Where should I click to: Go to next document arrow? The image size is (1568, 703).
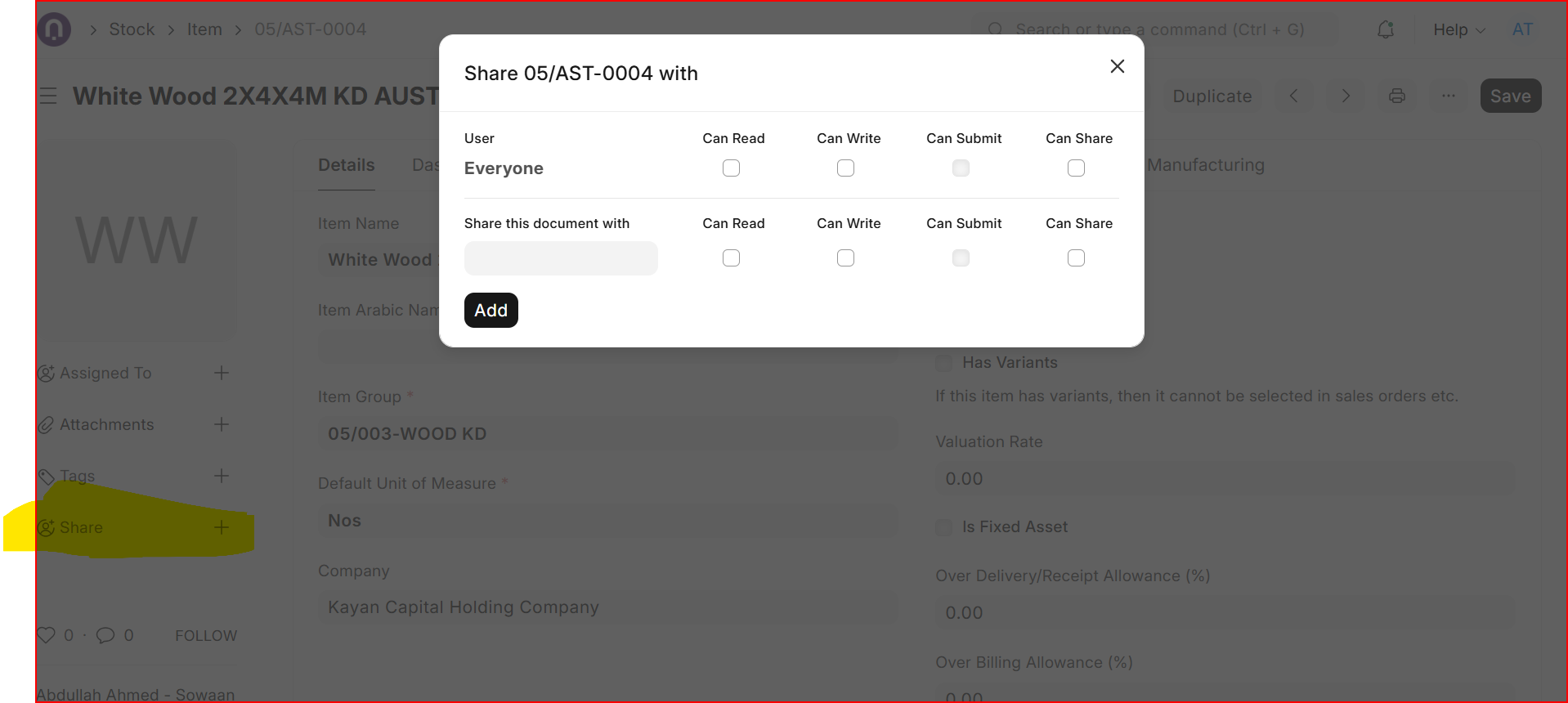(x=1346, y=96)
